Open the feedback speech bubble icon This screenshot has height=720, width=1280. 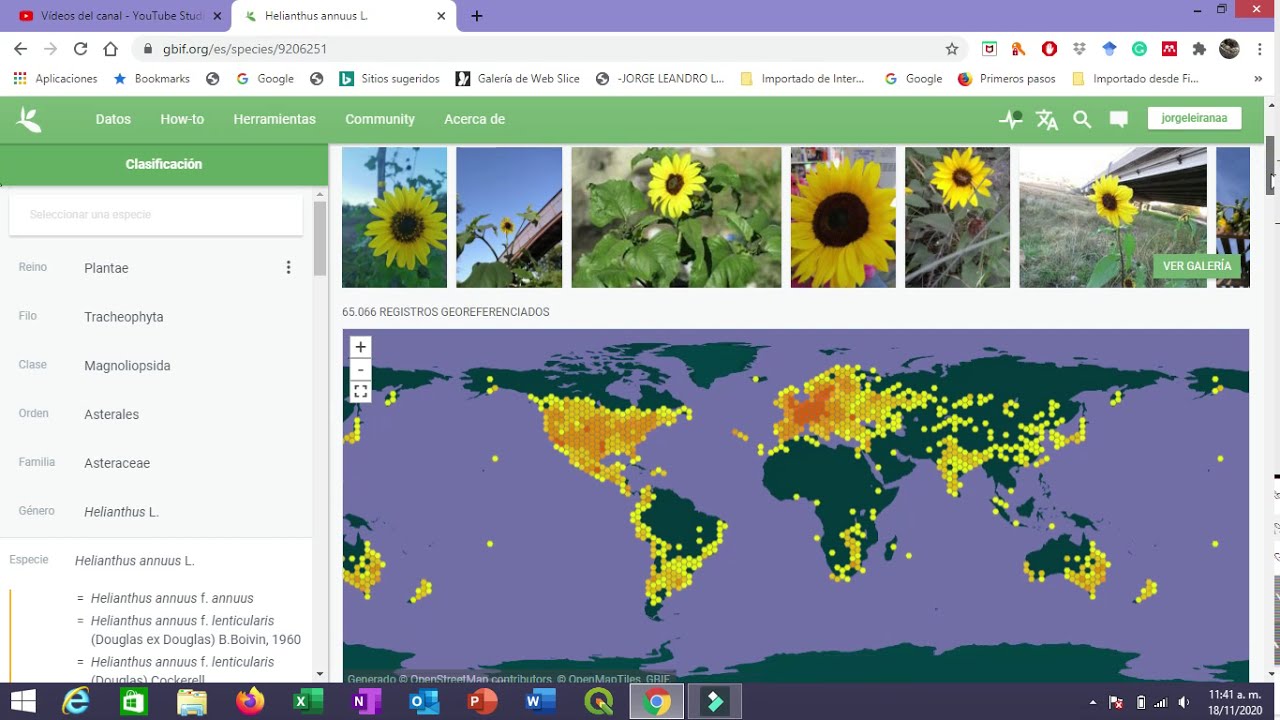[x=1119, y=120]
